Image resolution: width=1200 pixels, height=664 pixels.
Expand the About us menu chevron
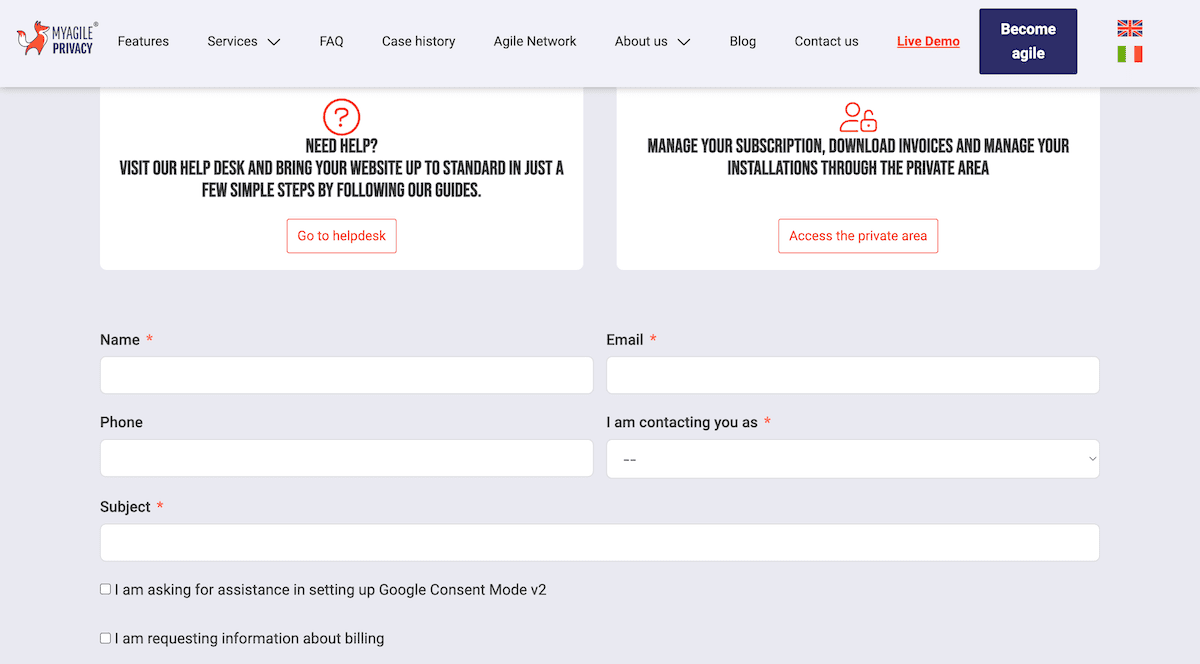[x=684, y=42]
